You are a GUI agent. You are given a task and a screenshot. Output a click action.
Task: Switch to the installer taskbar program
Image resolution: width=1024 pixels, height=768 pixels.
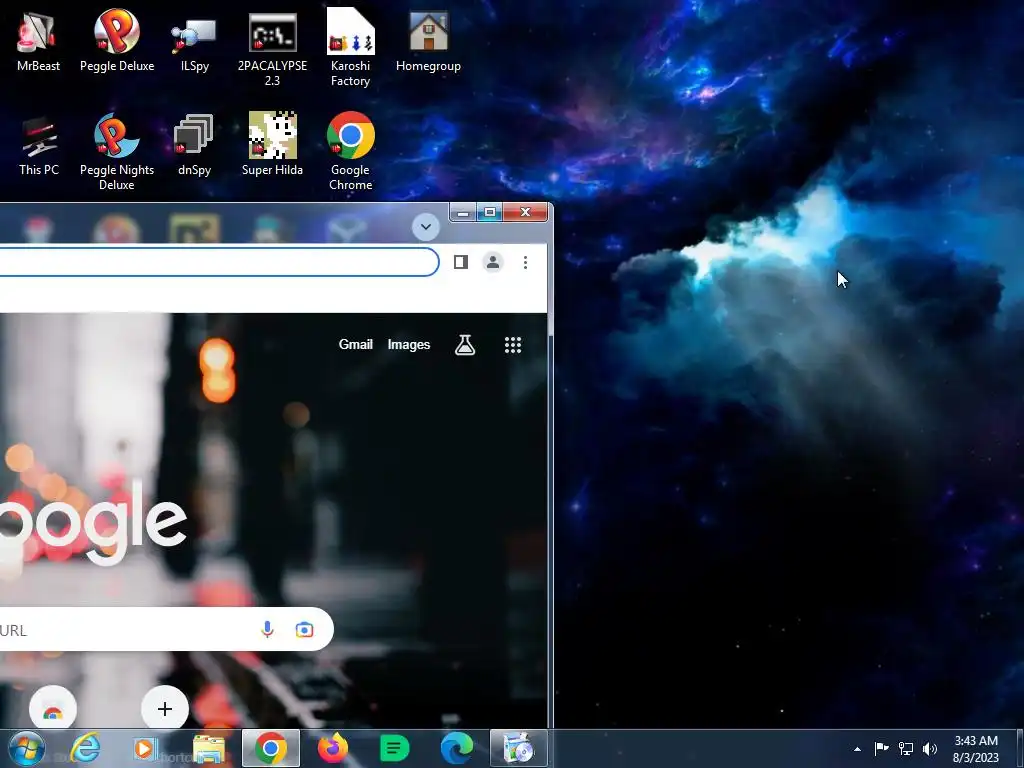(x=519, y=748)
